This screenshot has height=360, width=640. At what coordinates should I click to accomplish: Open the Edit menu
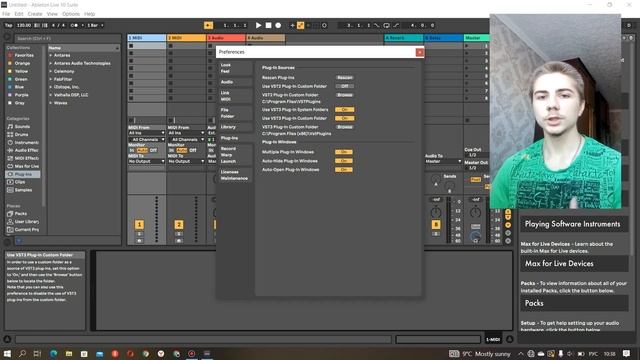tap(19, 14)
